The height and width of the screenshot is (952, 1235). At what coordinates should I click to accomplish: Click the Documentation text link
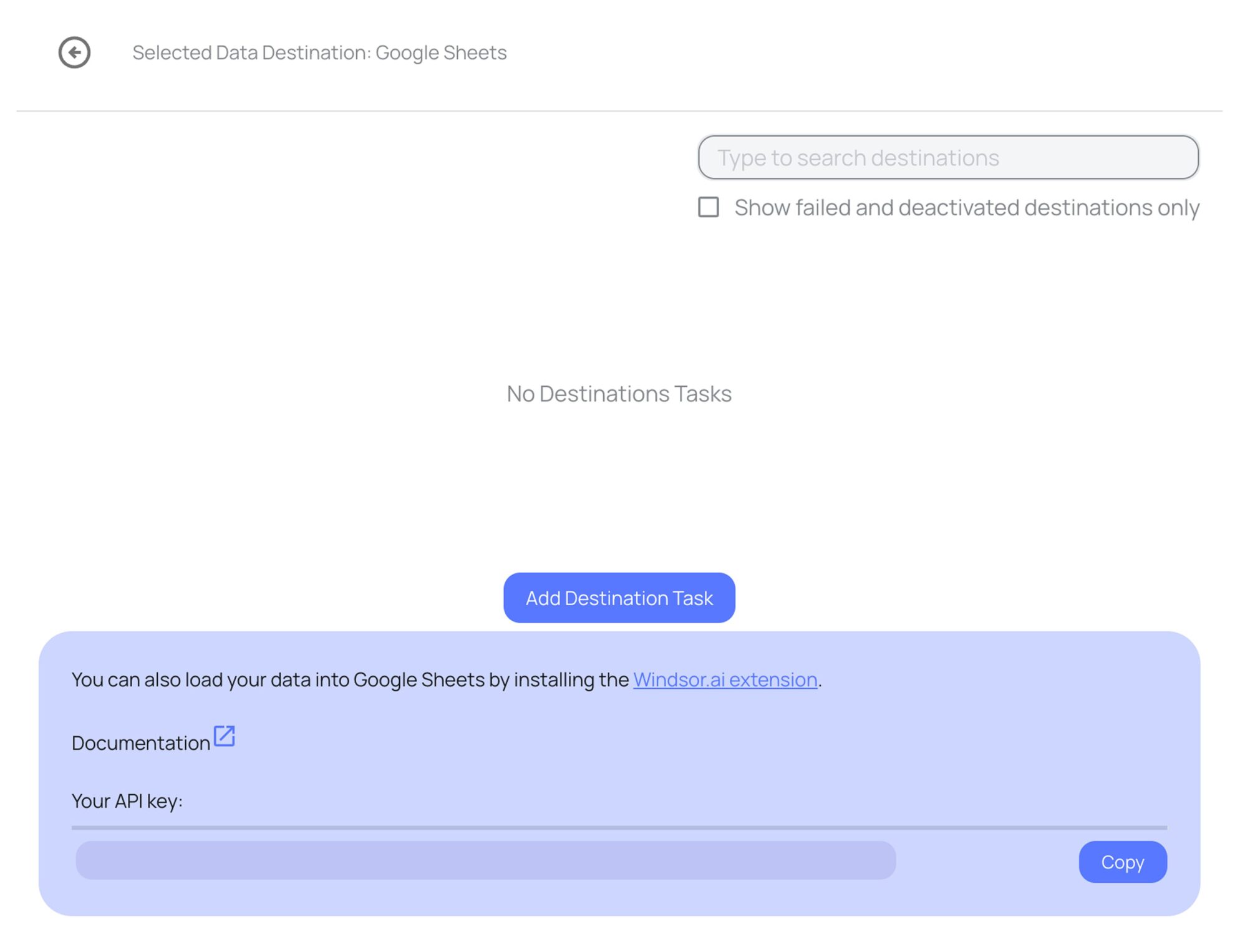click(141, 743)
